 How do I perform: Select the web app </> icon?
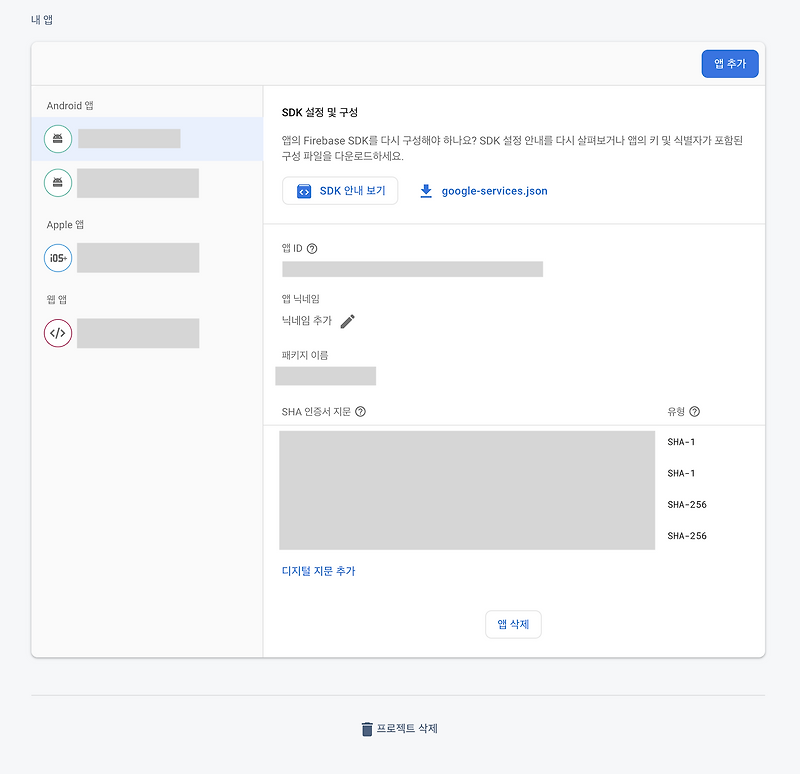(x=57, y=333)
